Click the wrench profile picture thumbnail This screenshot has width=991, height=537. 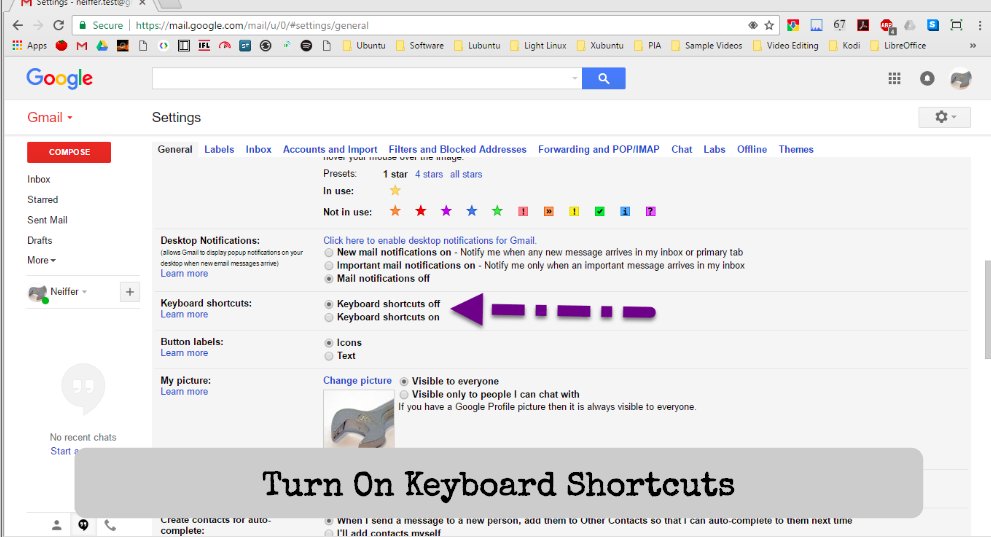click(x=358, y=418)
